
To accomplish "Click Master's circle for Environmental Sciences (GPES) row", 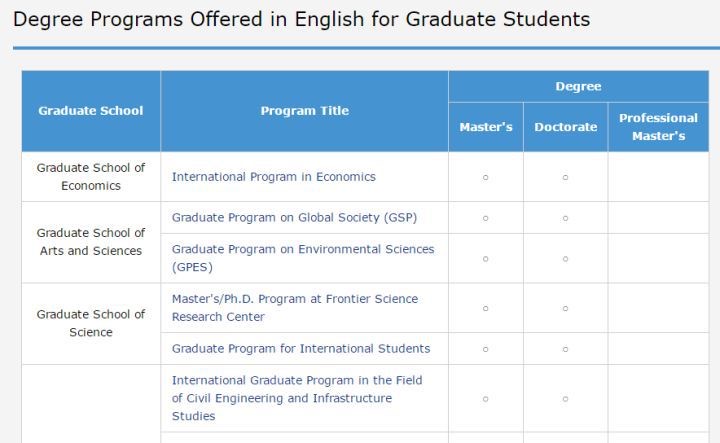I will [x=485, y=259].
